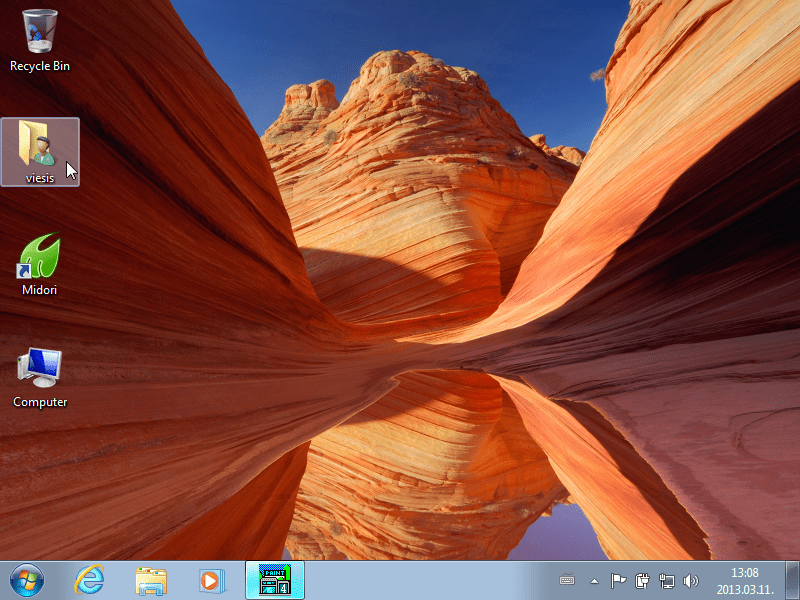The width and height of the screenshot is (800, 600).
Task: Open Windows Explorer from the taskbar
Action: pyautogui.click(x=151, y=581)
